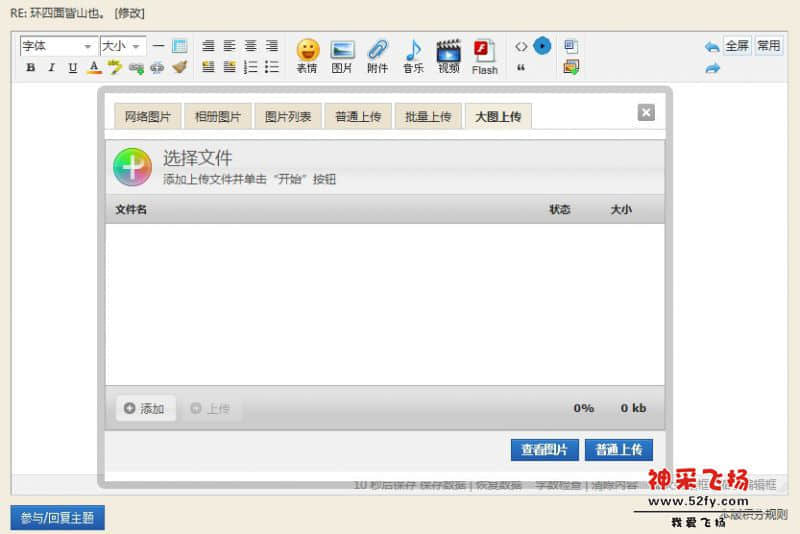Click the 添加 add files button

[x=145, y=408]
